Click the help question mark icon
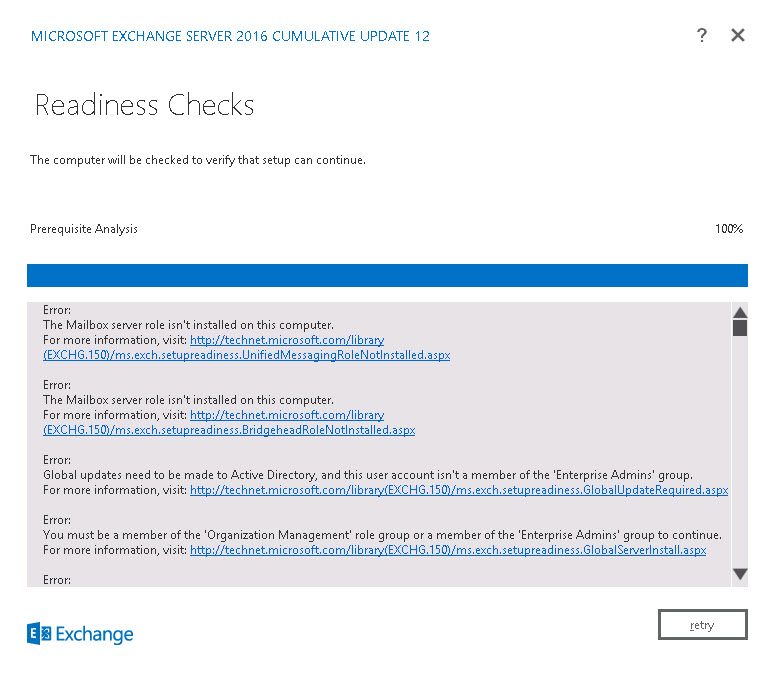 (702, 35)
